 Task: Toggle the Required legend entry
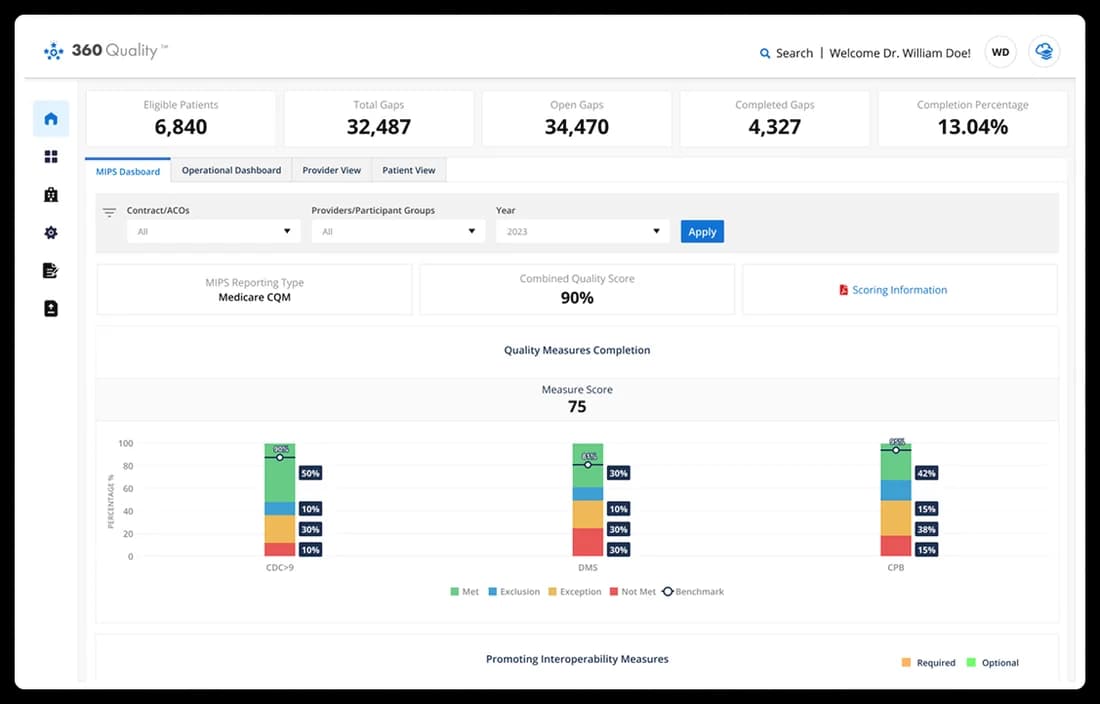tap(928, 663)
